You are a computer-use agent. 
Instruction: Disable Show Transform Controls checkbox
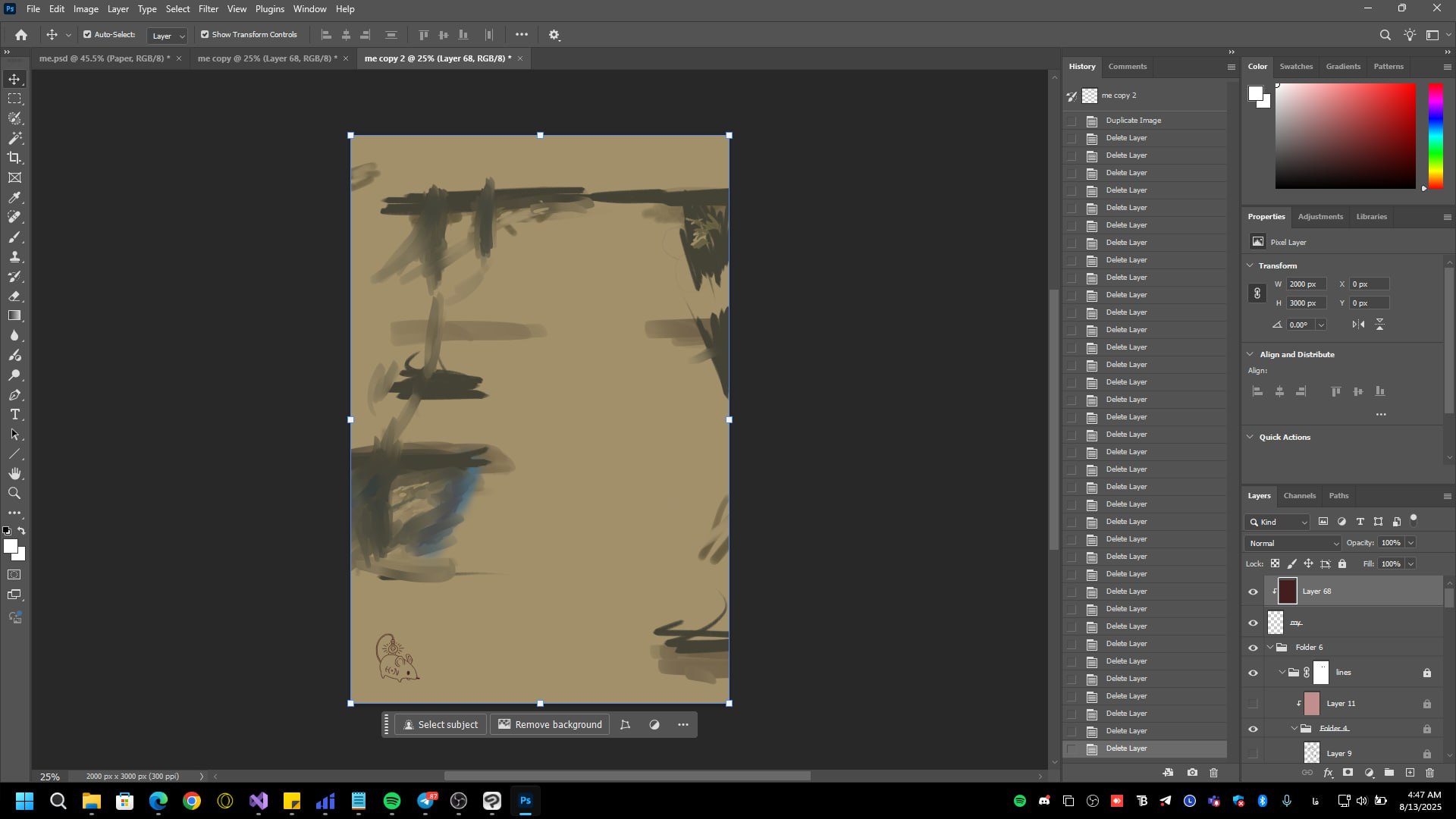tap(205, 35)
